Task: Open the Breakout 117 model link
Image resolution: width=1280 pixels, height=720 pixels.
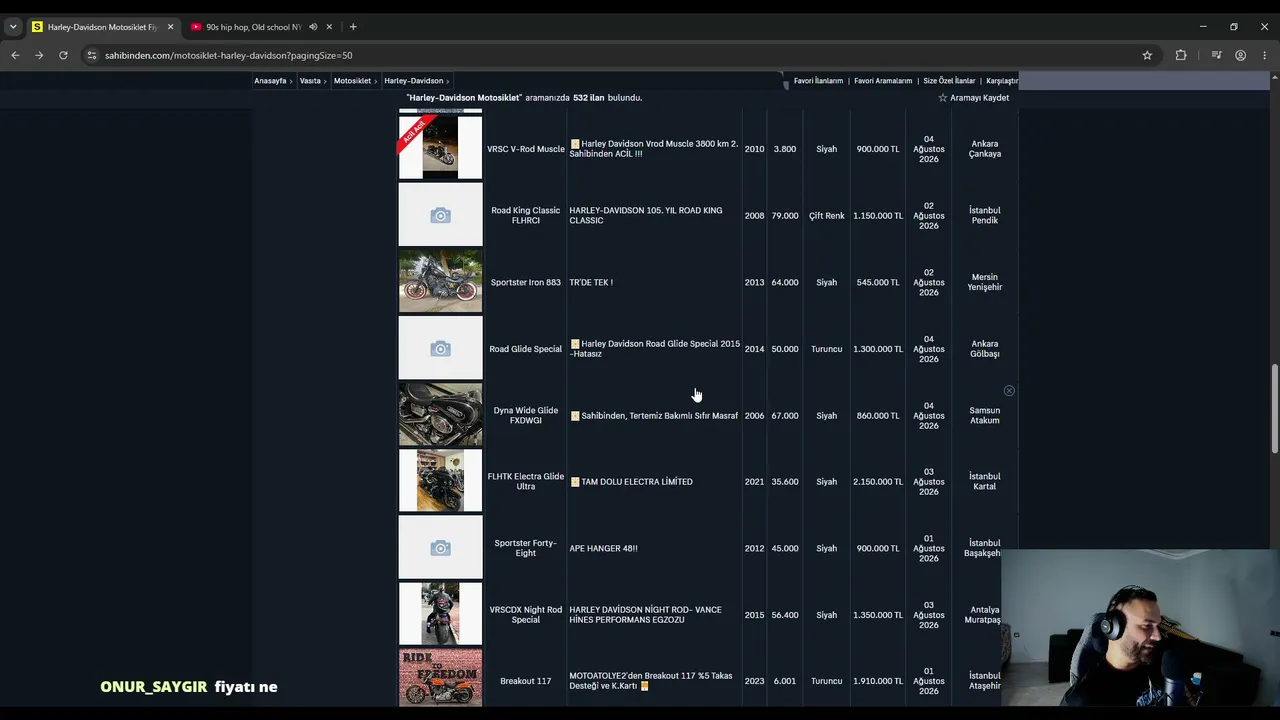Action: click(526, 681)
